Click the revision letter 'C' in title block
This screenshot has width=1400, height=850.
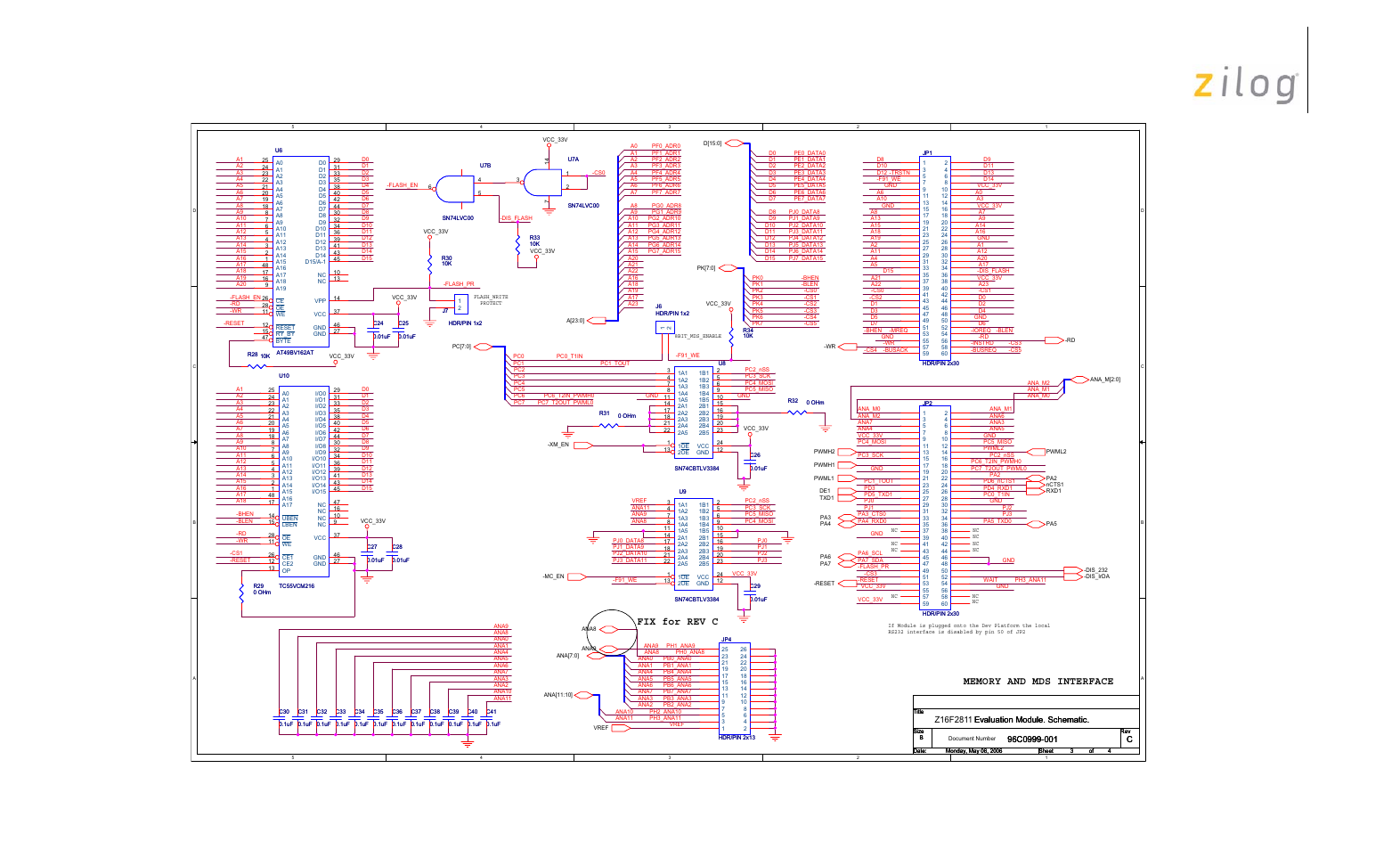pyautogui.click(x=1129, y=740)
